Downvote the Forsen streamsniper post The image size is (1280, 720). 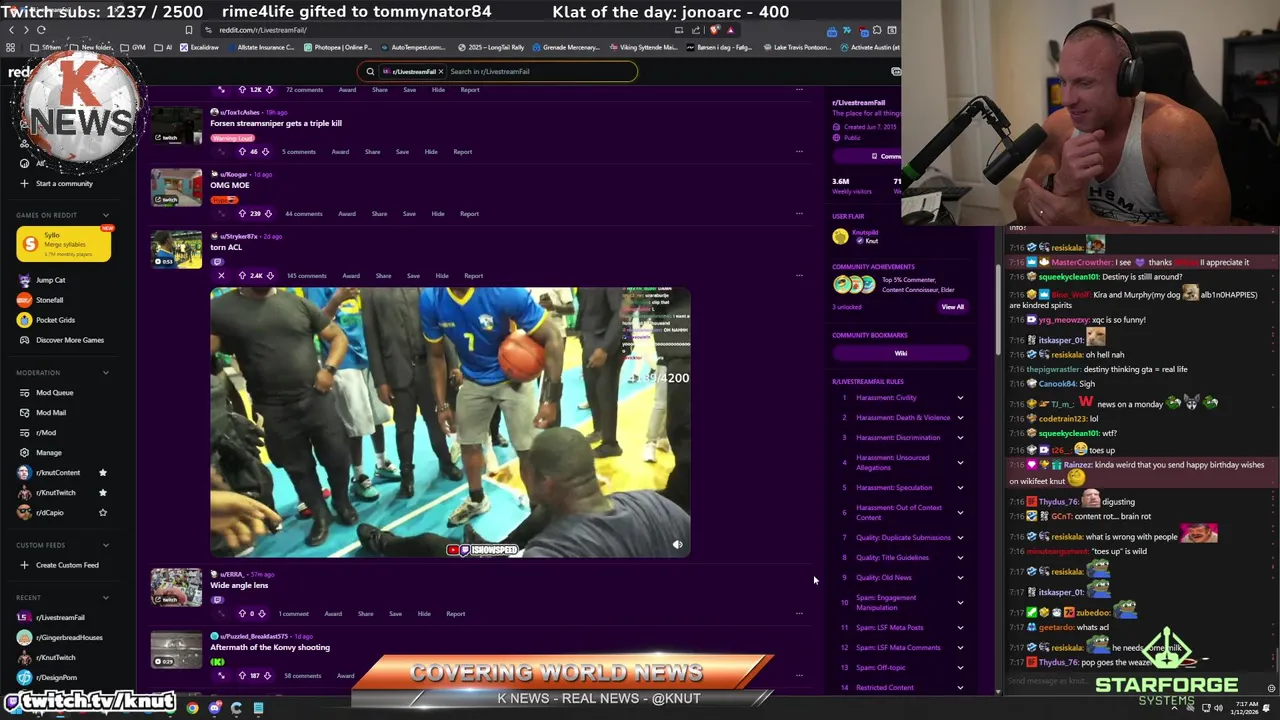pyautogui.click(x=265, y=151)
